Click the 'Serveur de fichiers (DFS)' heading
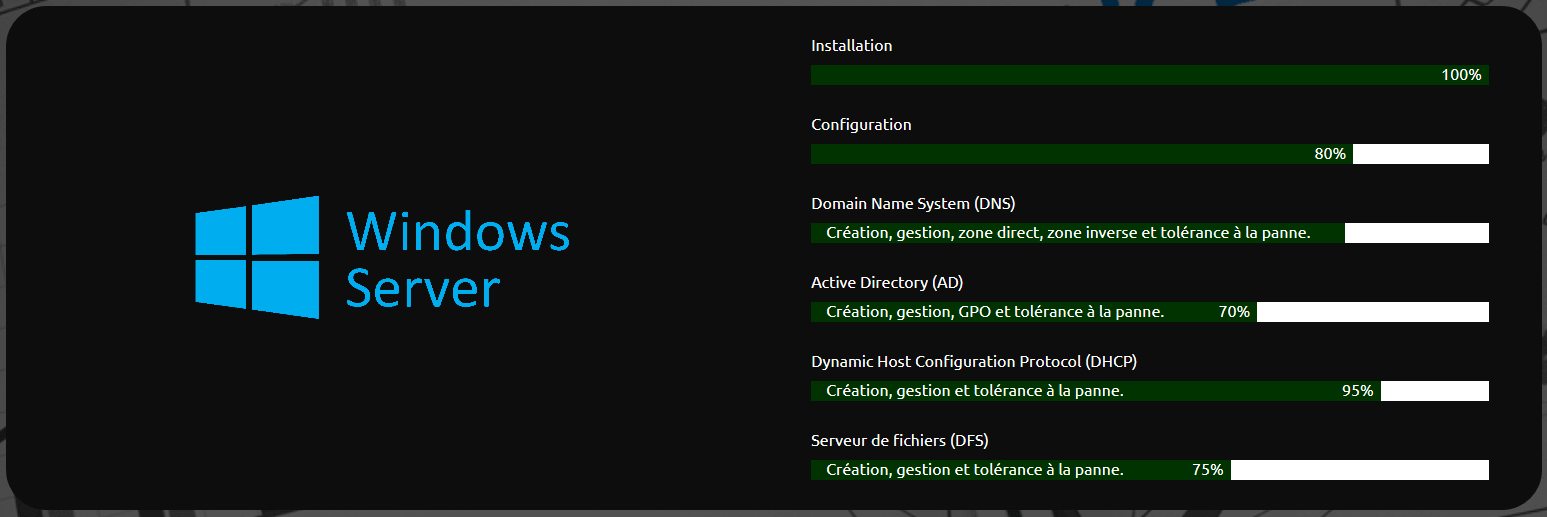The height and width of the screenshot is (517, 1547). pos(899,441)
